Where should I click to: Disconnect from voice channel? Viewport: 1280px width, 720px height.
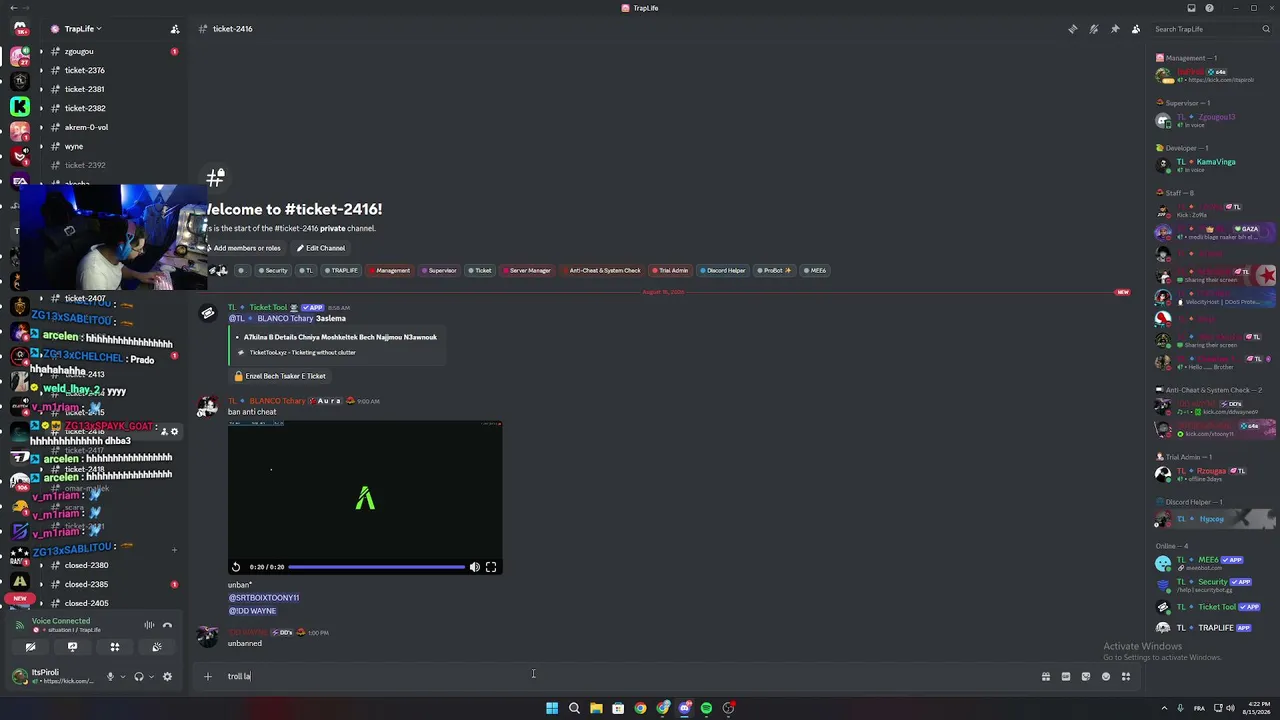point(168,625)
